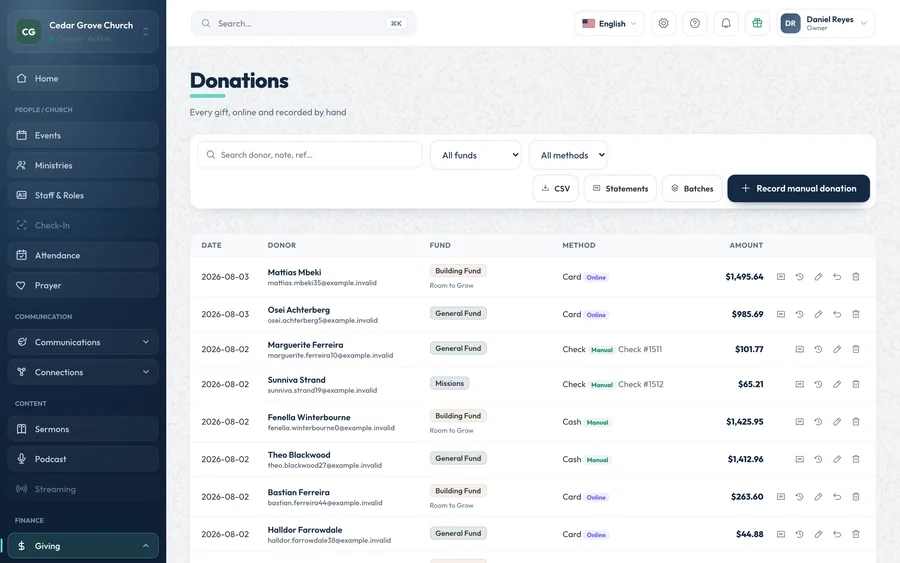Screen dimensions: 900x563
Task: Open receipt icon for Theo Blackwood donation
Action: click(800, 459)
